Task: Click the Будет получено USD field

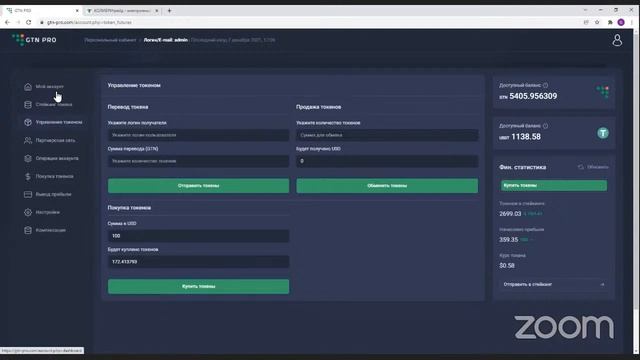Action: point(387,161)
